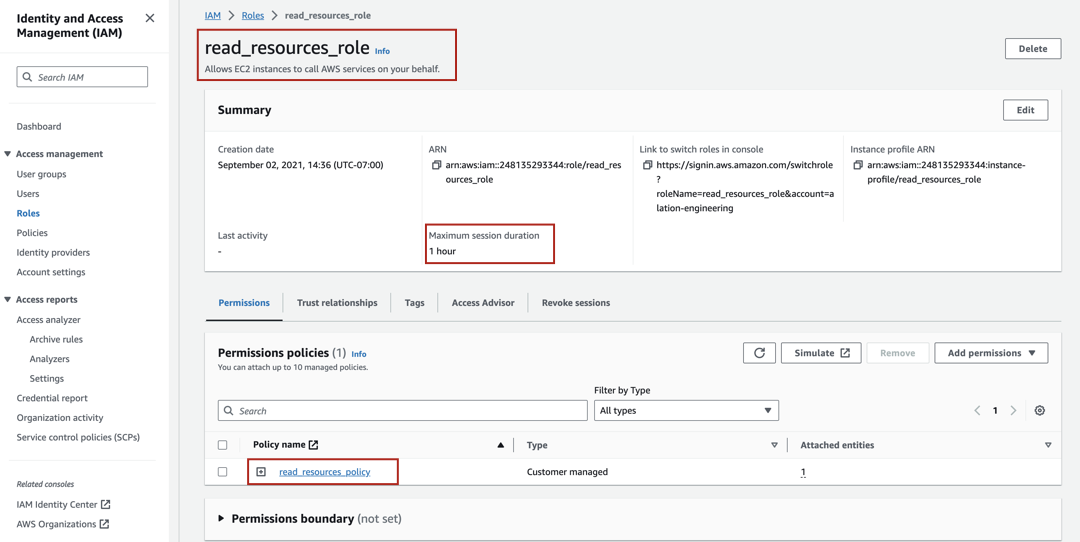Open the Revoke sessions tab
Image resolution: width=1080 pixels, height=542 pixels.
(576, 302)
